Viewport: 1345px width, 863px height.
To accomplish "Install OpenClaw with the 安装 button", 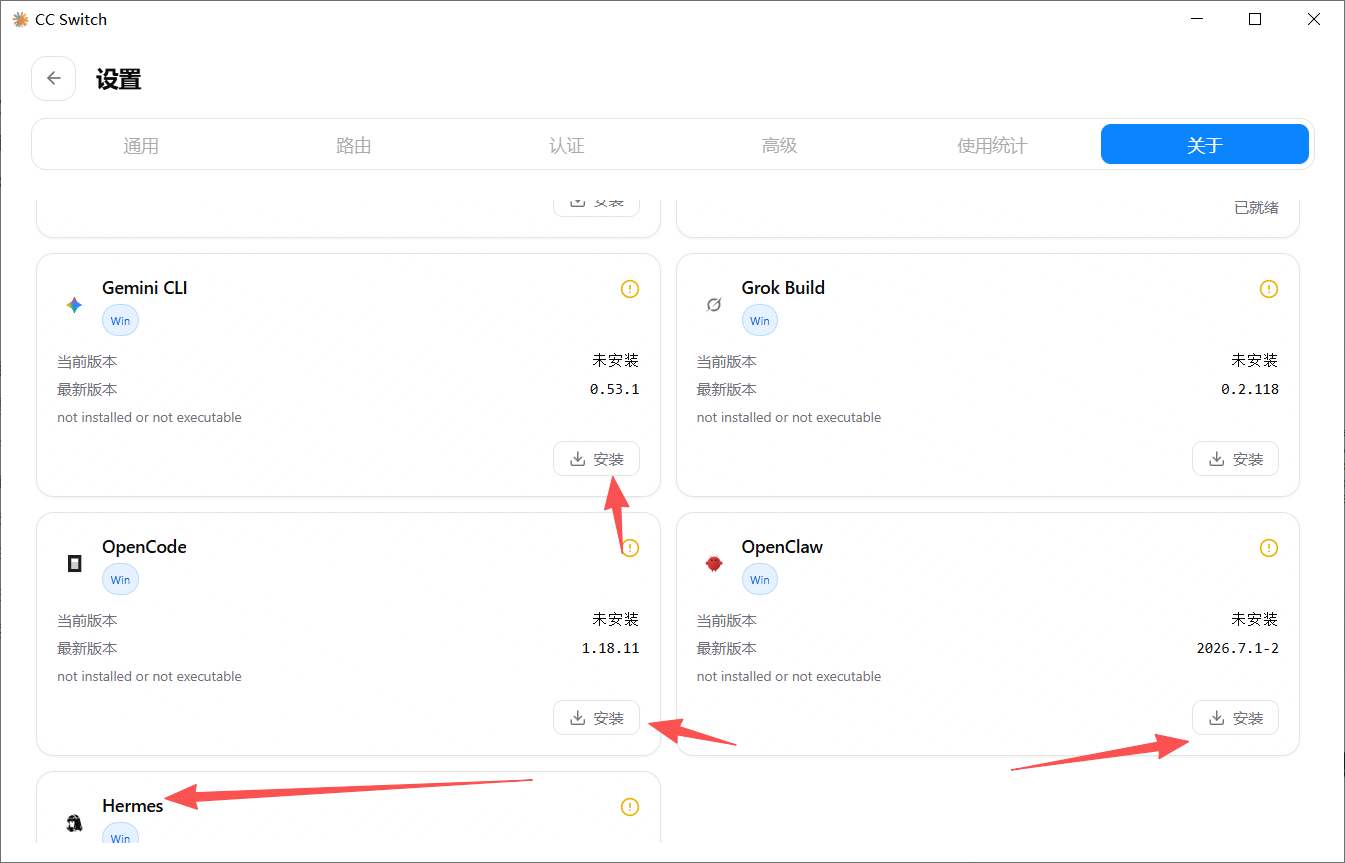I will point(1235,718).
